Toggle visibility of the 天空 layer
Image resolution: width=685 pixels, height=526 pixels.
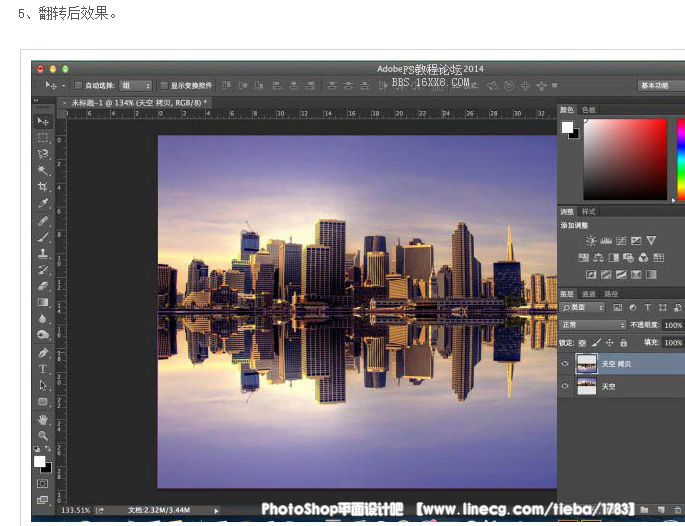566,386
